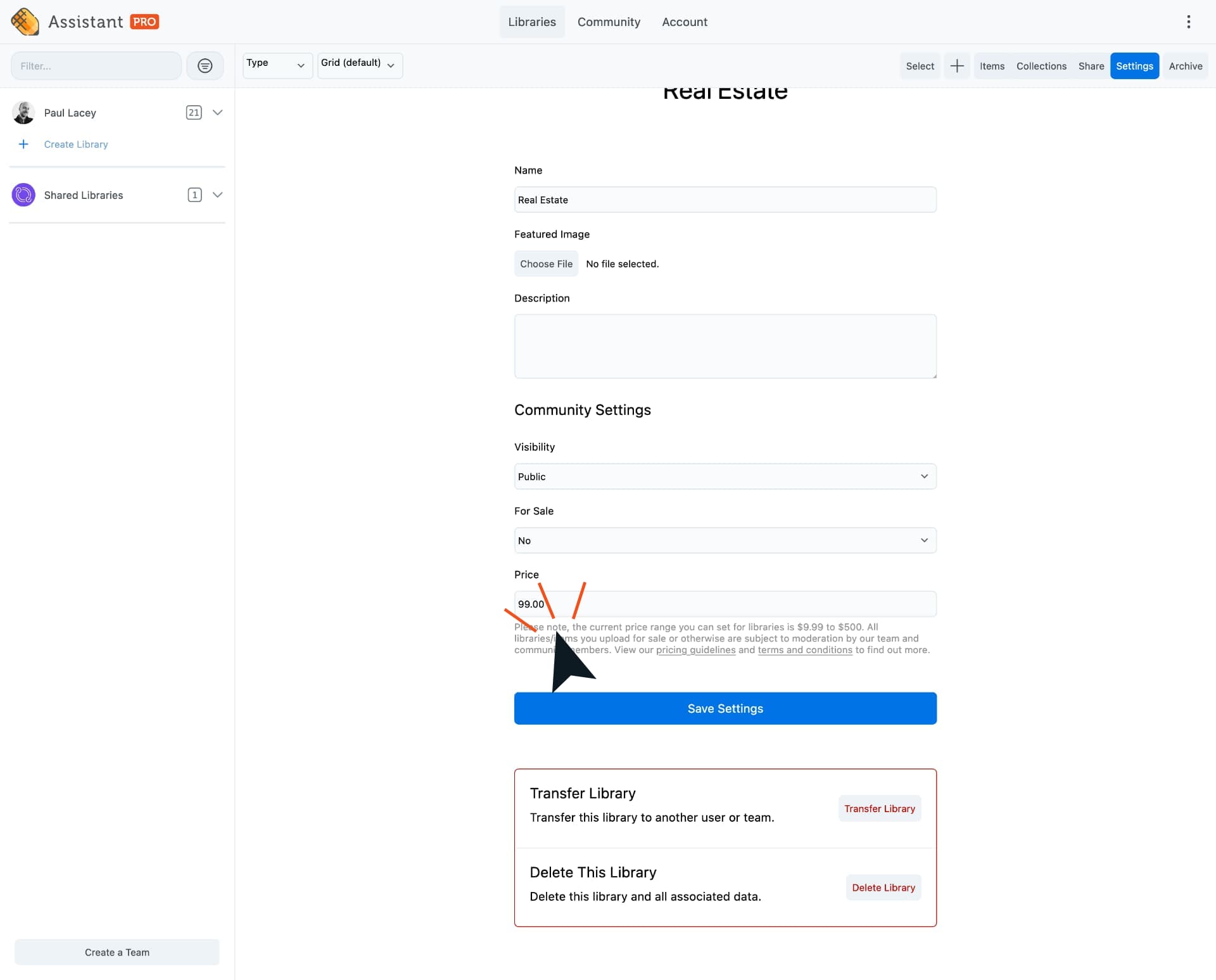Switch to the Items view
Screen dimensions: 1216x980
coord(992,66)
